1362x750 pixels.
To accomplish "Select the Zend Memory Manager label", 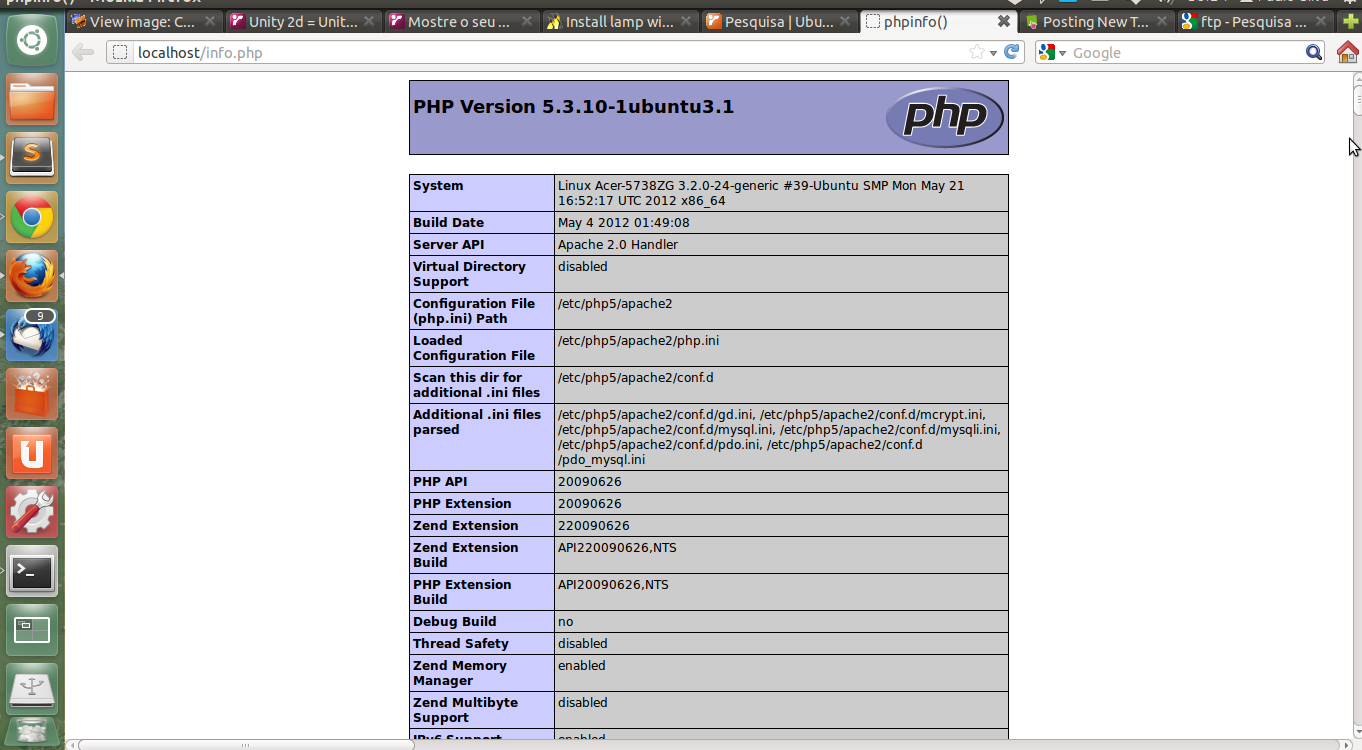I will coord(460,673).
